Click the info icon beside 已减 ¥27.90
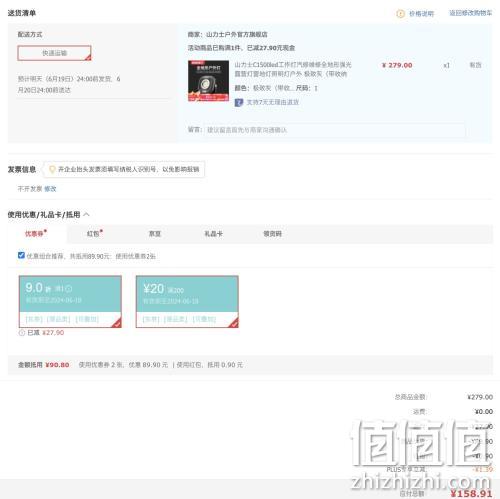Screen dimensions: 500x499 coord(22,333)
